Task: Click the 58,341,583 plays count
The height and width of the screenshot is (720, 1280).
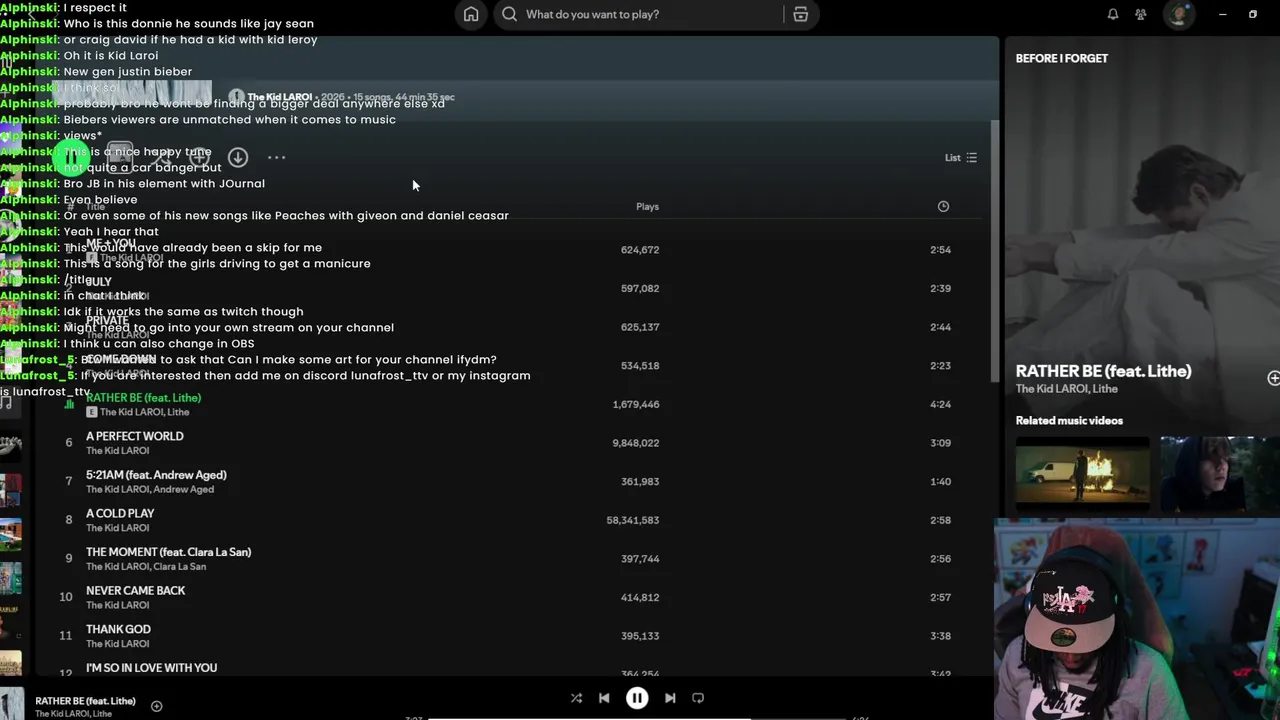Action: coord(632,520)
